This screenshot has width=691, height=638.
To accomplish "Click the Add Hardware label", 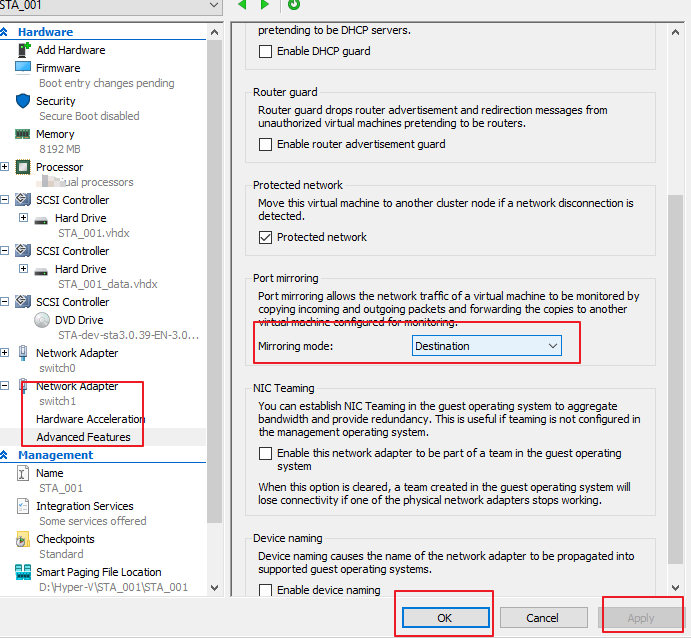I will 71,50.
